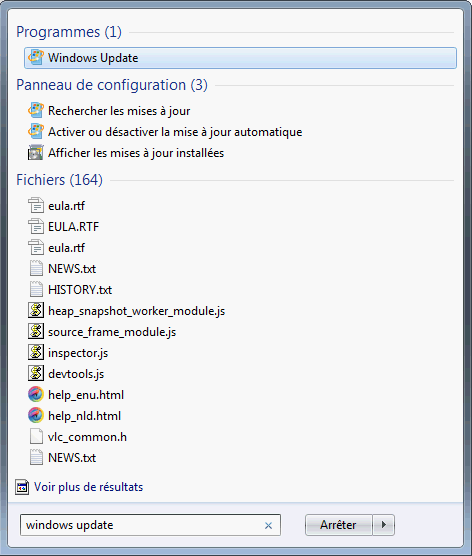Click the Windows Update program icon
The height and width of the screenshot is (556, 472).
36,57
